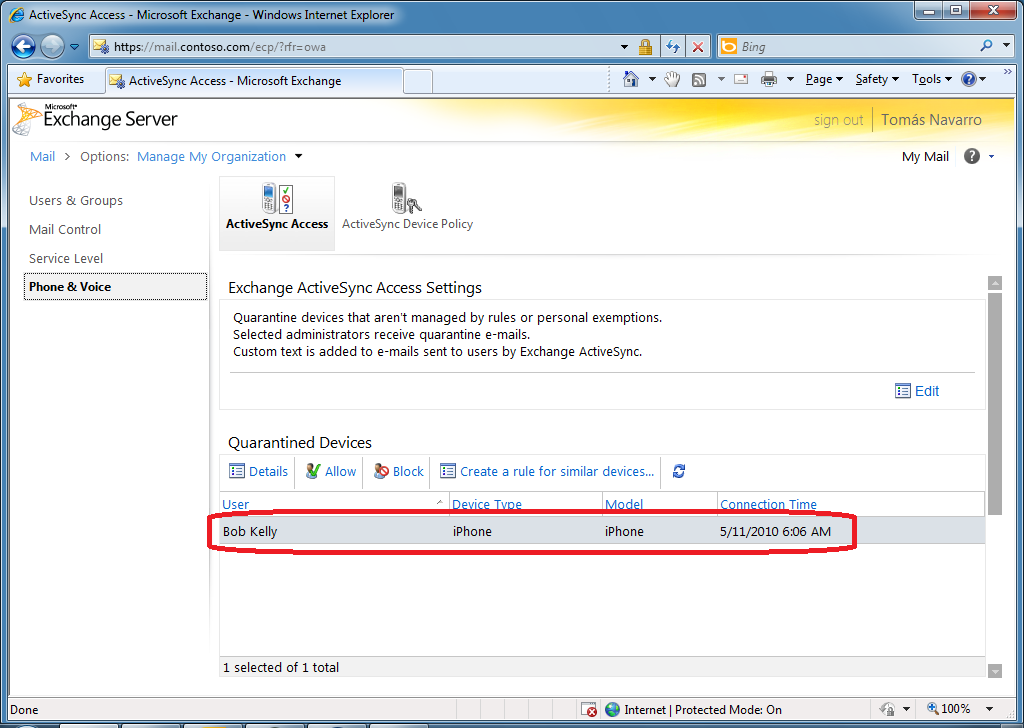Screen dimensions: 1024x728
Task: Click the Print icon in command bar
Action: [769, 79]
